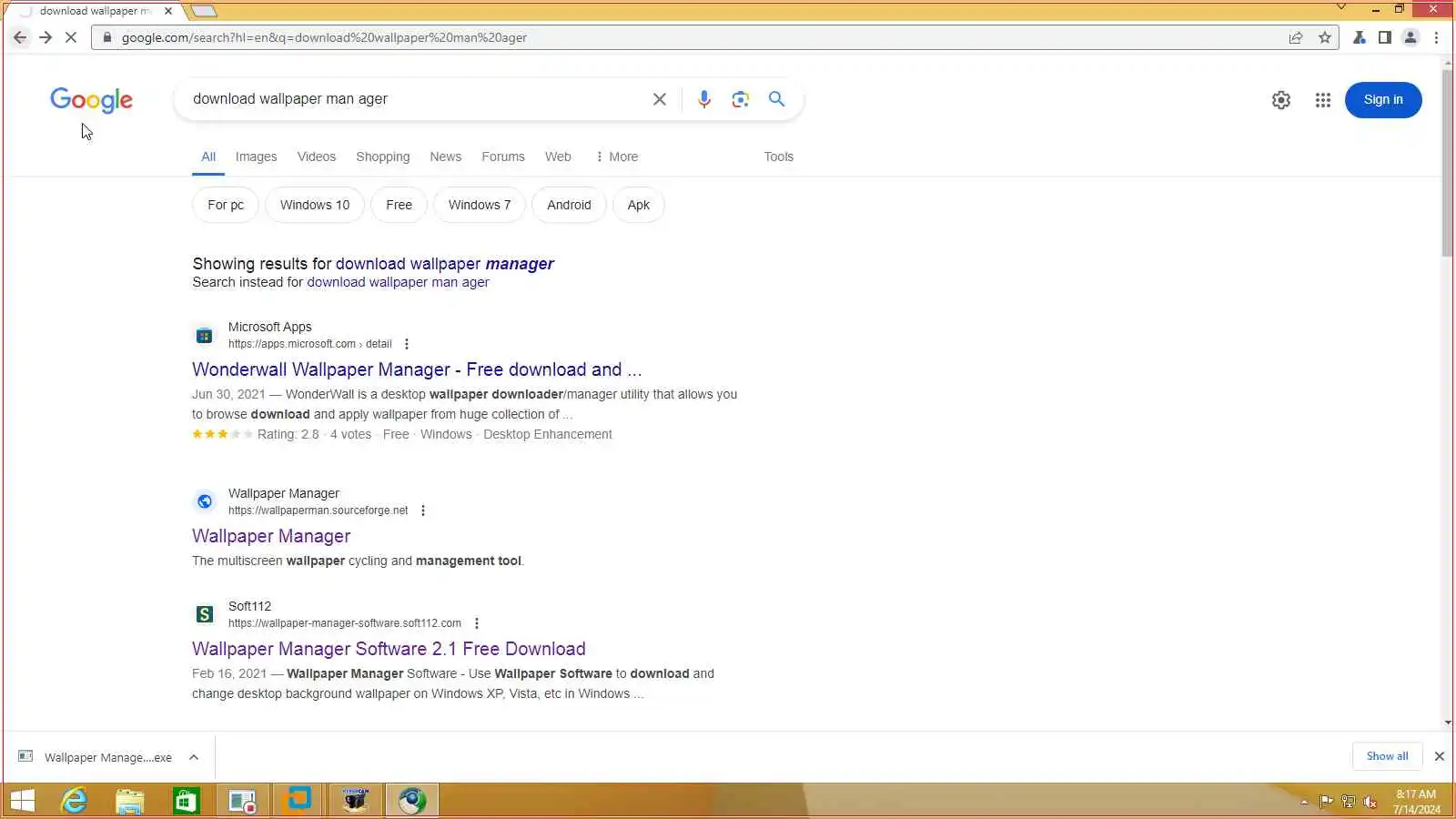Open the tab search dropdown arrow

click(x=1340, y=7)
